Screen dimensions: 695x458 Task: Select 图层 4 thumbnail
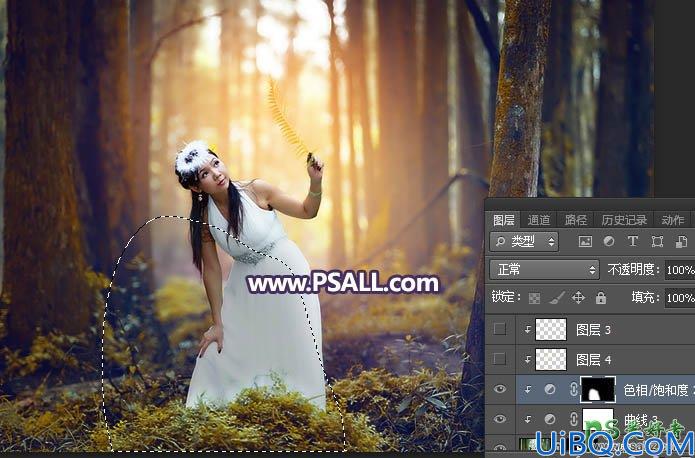click(x=551, y=359)
